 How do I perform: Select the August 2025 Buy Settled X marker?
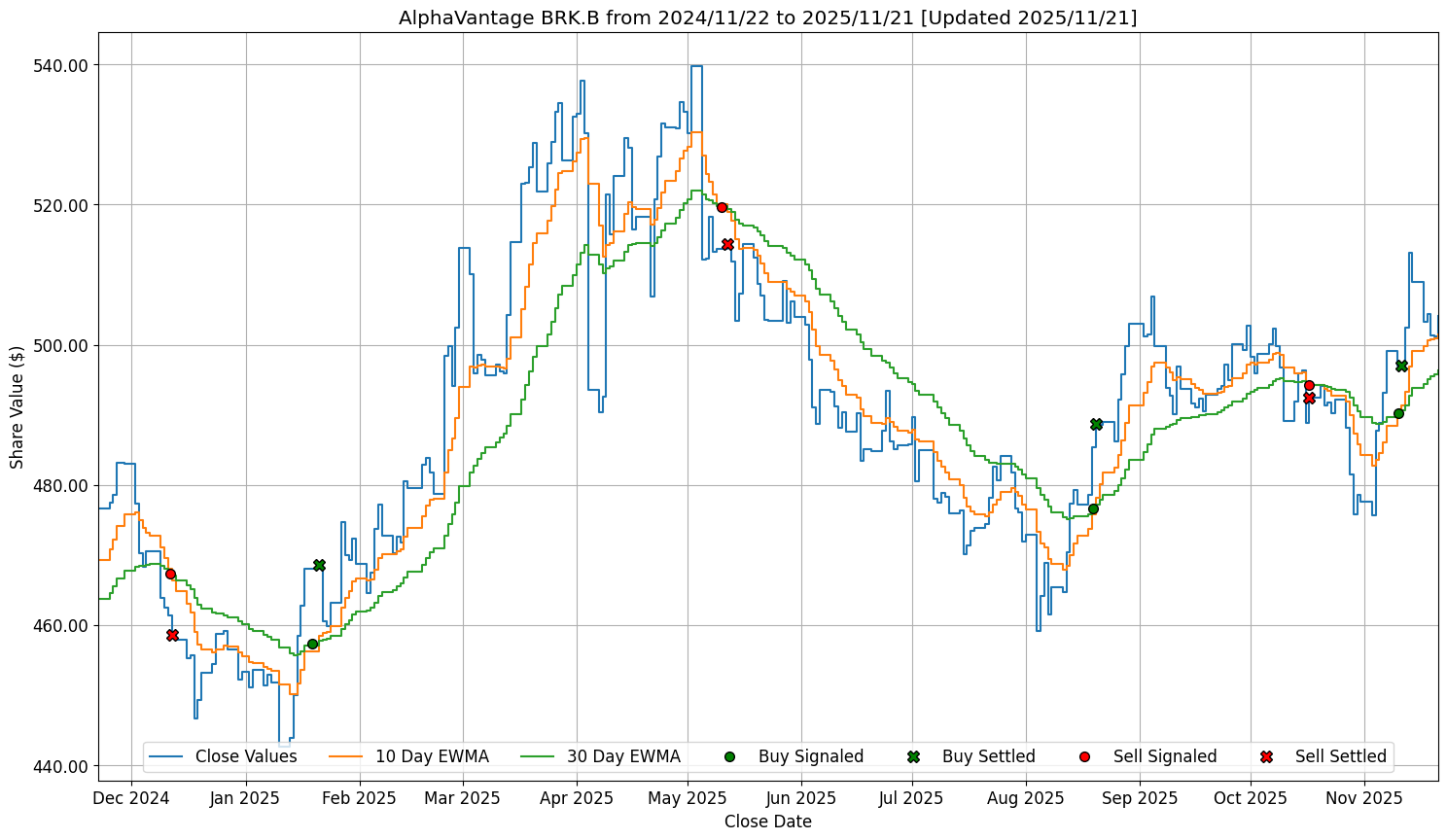coord(1096,424)
